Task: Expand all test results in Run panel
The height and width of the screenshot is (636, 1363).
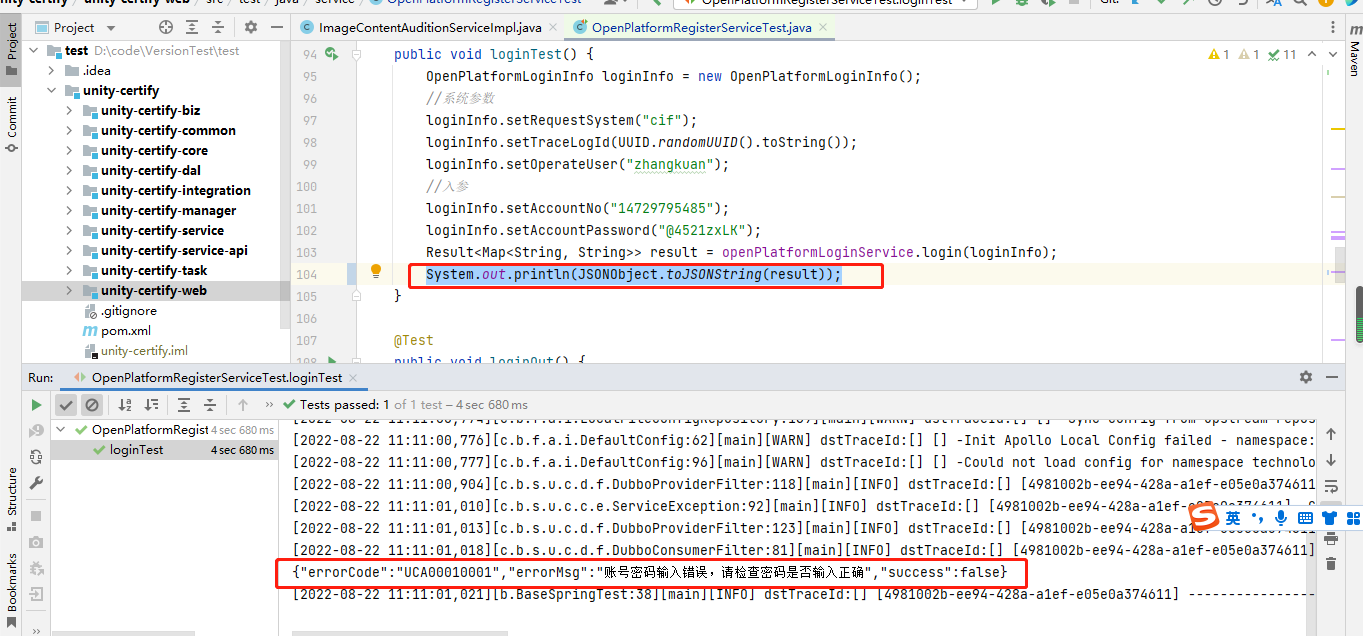Action: (184, 405)
